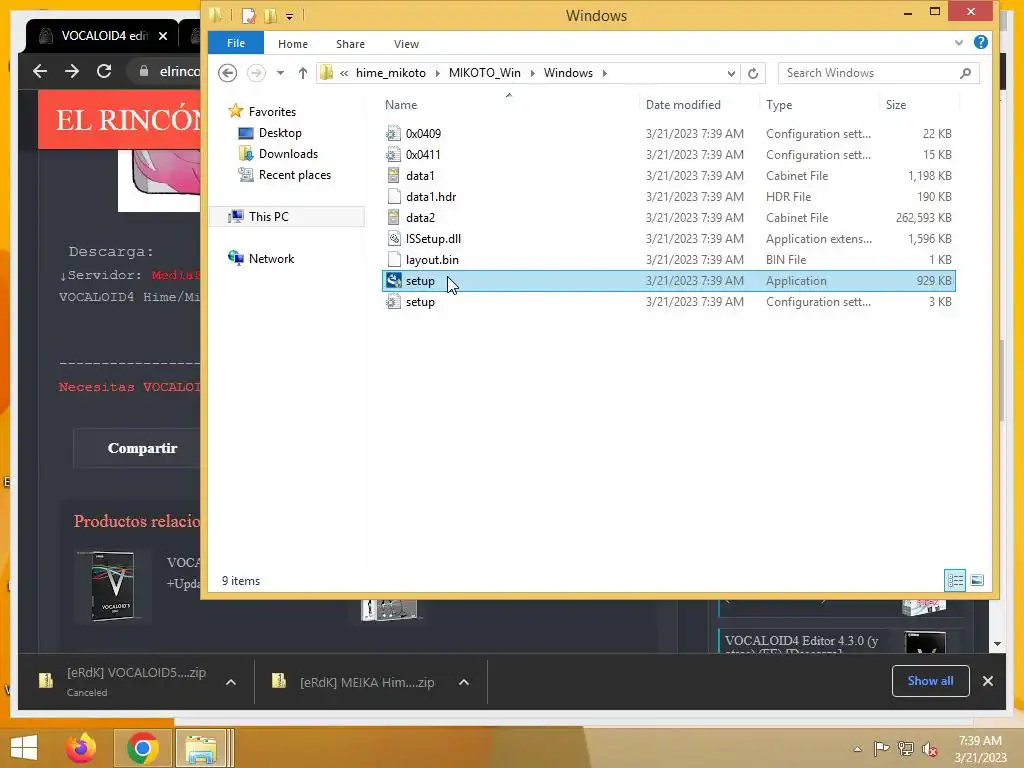The width and height of the screenshot is (1024, 768).
Task: Select the layout.bin file icon
Action: 393,259
